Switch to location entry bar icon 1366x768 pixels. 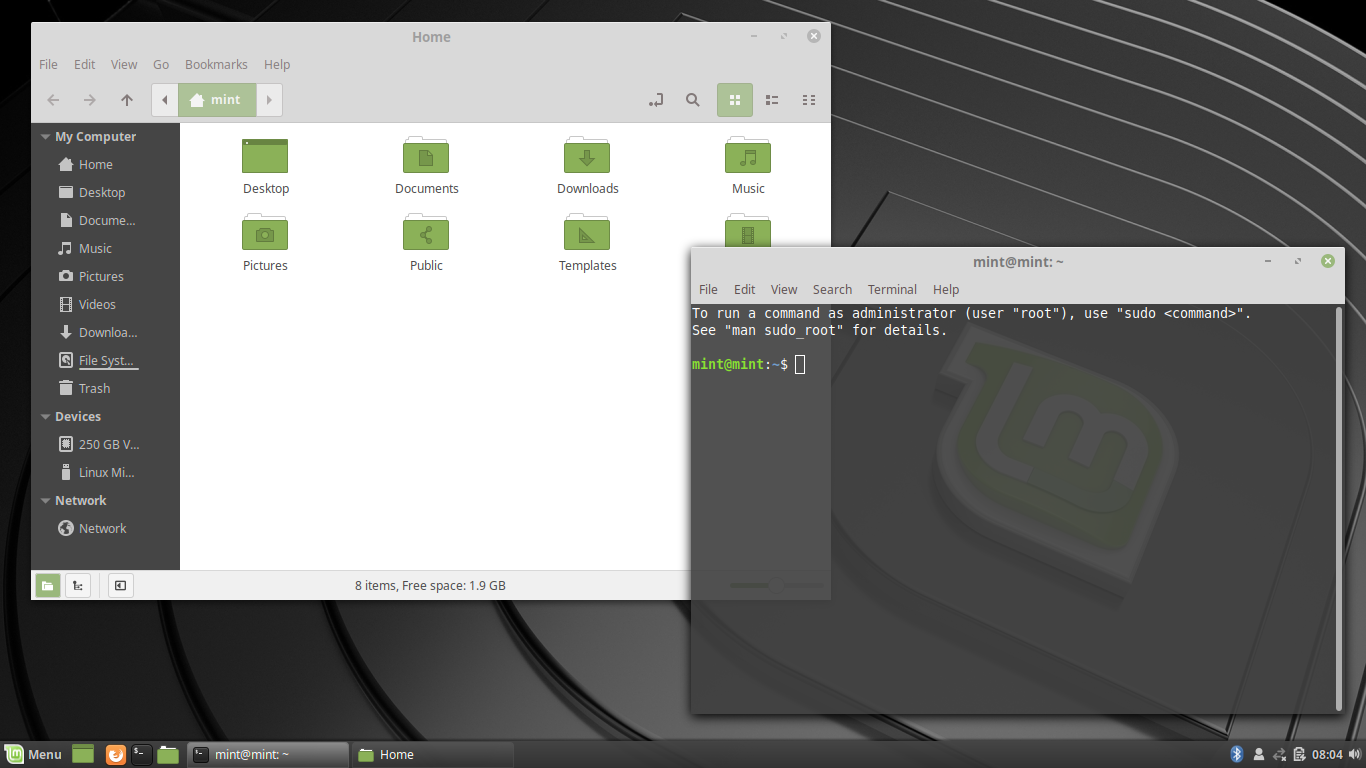pos(656,100)
